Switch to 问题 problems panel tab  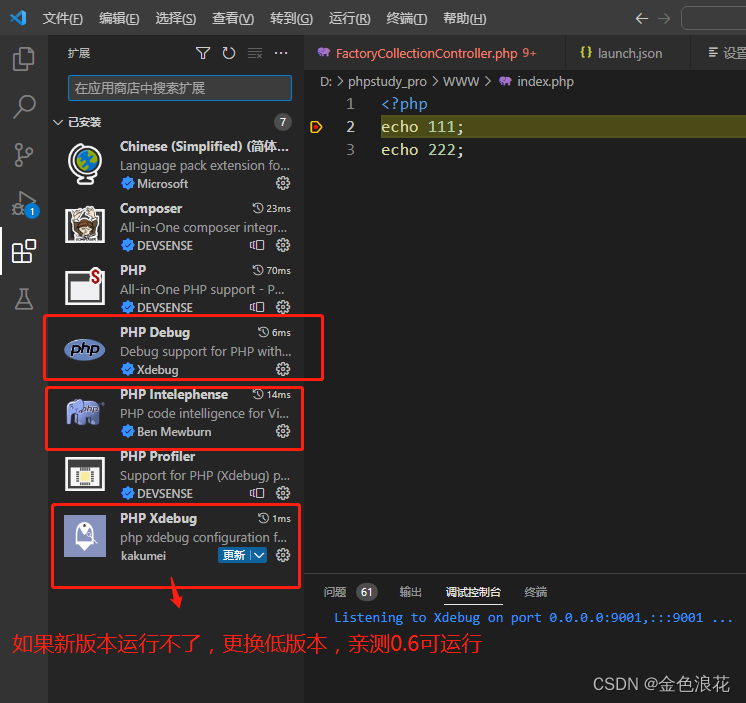point(334,592)
